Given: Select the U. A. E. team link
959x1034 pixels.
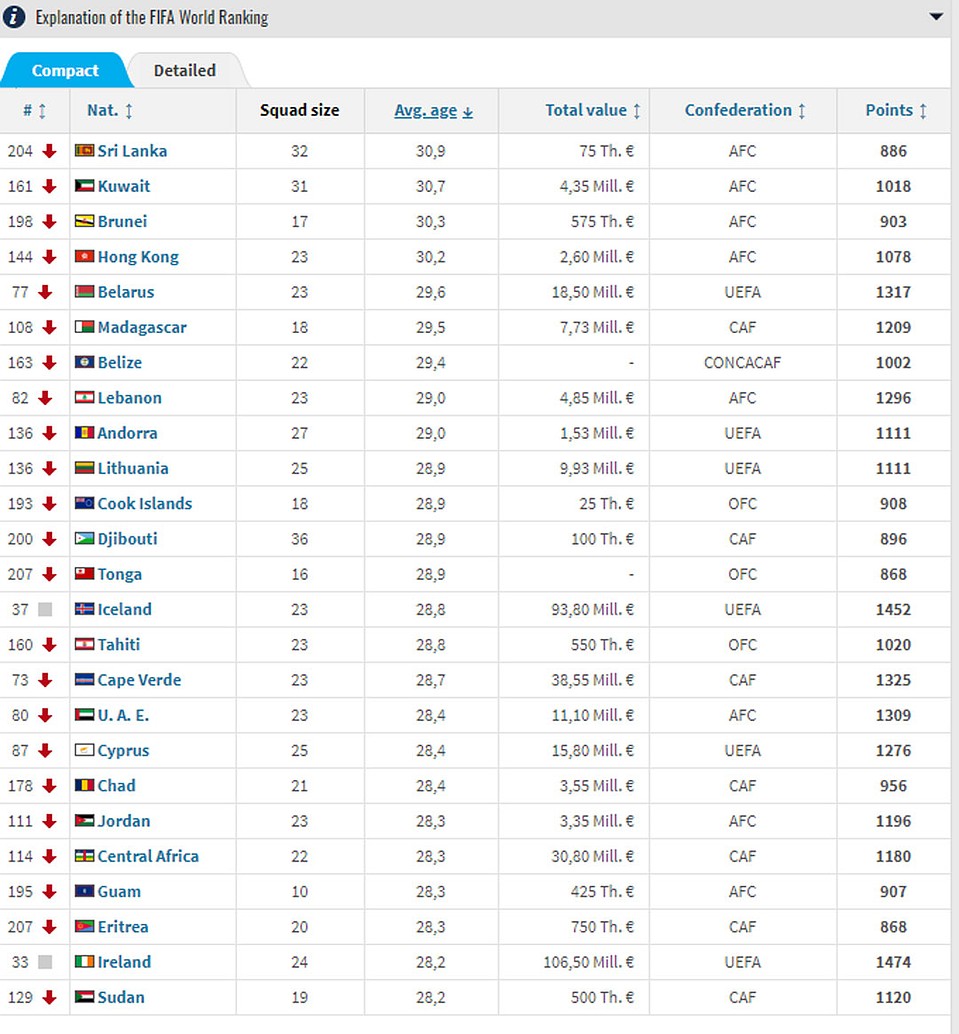Looking at the screenshot, I should [123, 715].
